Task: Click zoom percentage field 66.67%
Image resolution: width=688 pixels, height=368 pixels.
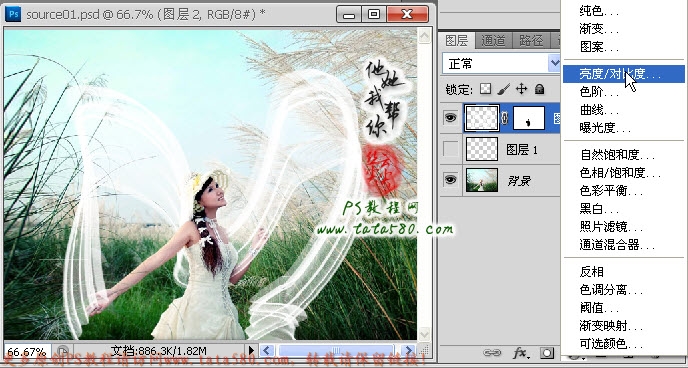Action: [x=27, y=352]
